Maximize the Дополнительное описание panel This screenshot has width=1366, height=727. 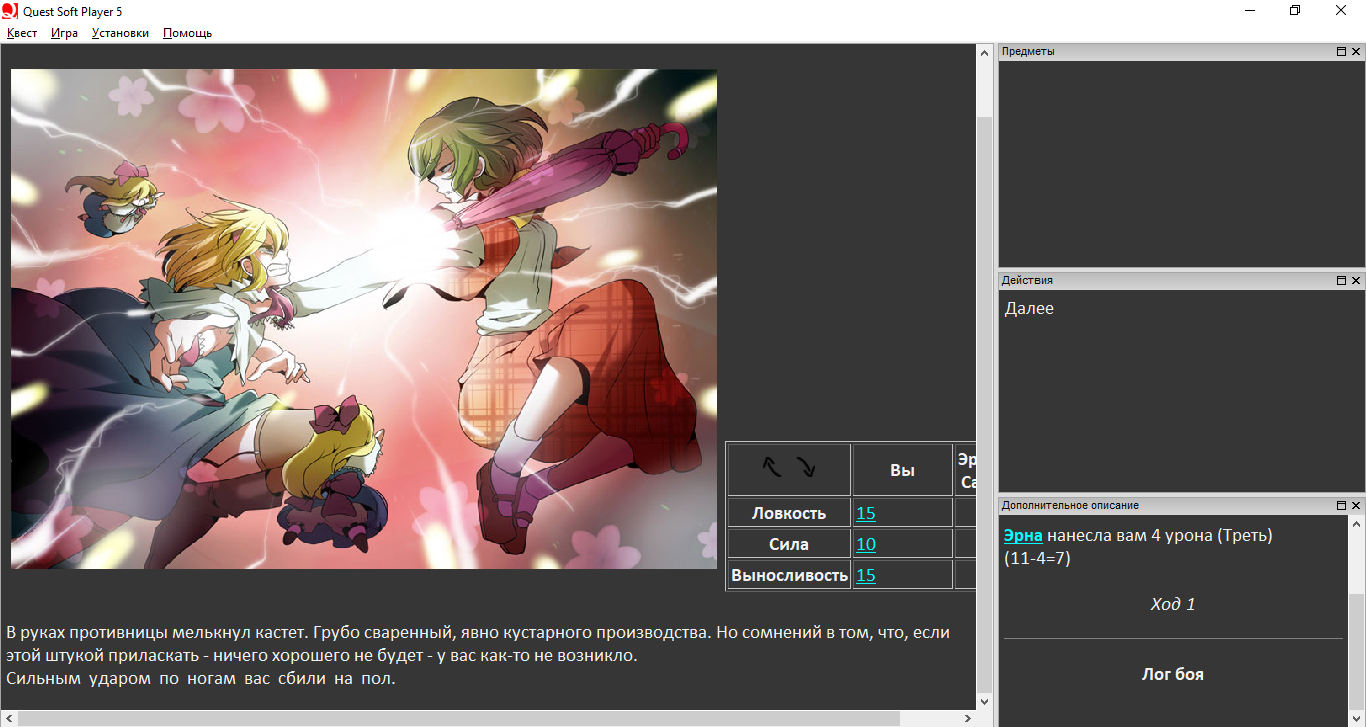pos(1341,506)
